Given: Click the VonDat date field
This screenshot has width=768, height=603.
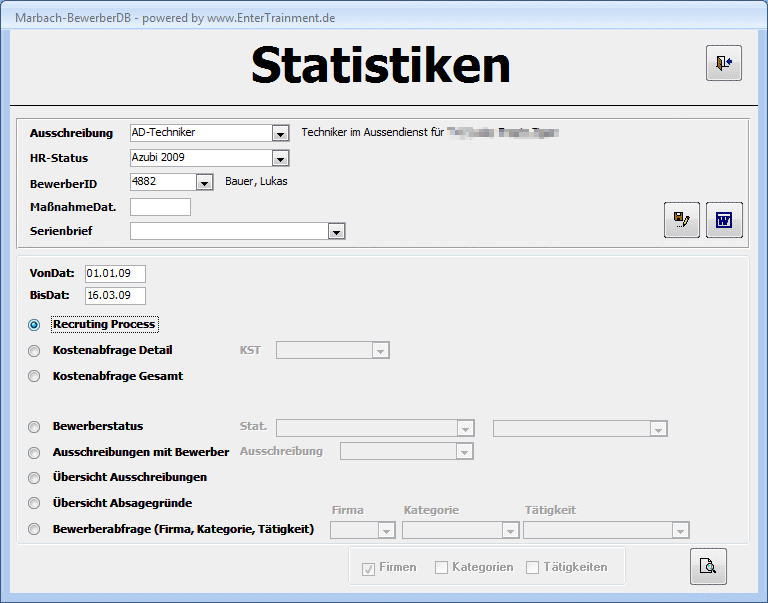Looking at the screenshot, I should coord(115,273).
